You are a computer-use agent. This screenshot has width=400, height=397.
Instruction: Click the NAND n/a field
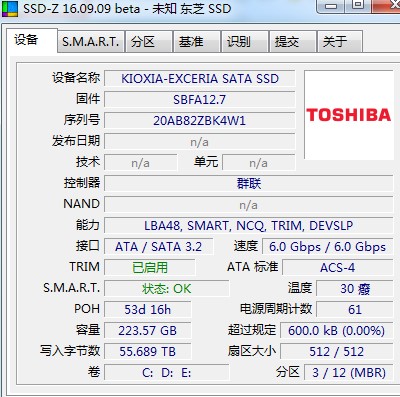(249, 204)
